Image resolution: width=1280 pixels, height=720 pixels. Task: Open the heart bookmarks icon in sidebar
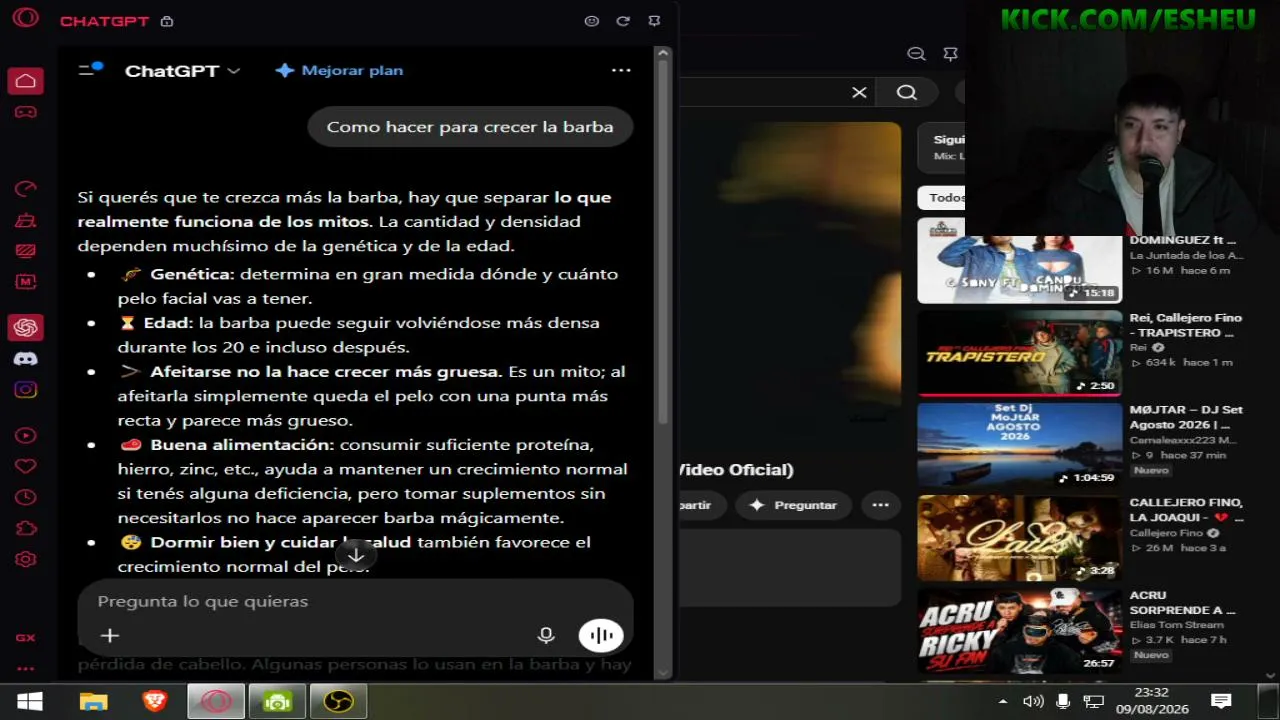(25, 466)
